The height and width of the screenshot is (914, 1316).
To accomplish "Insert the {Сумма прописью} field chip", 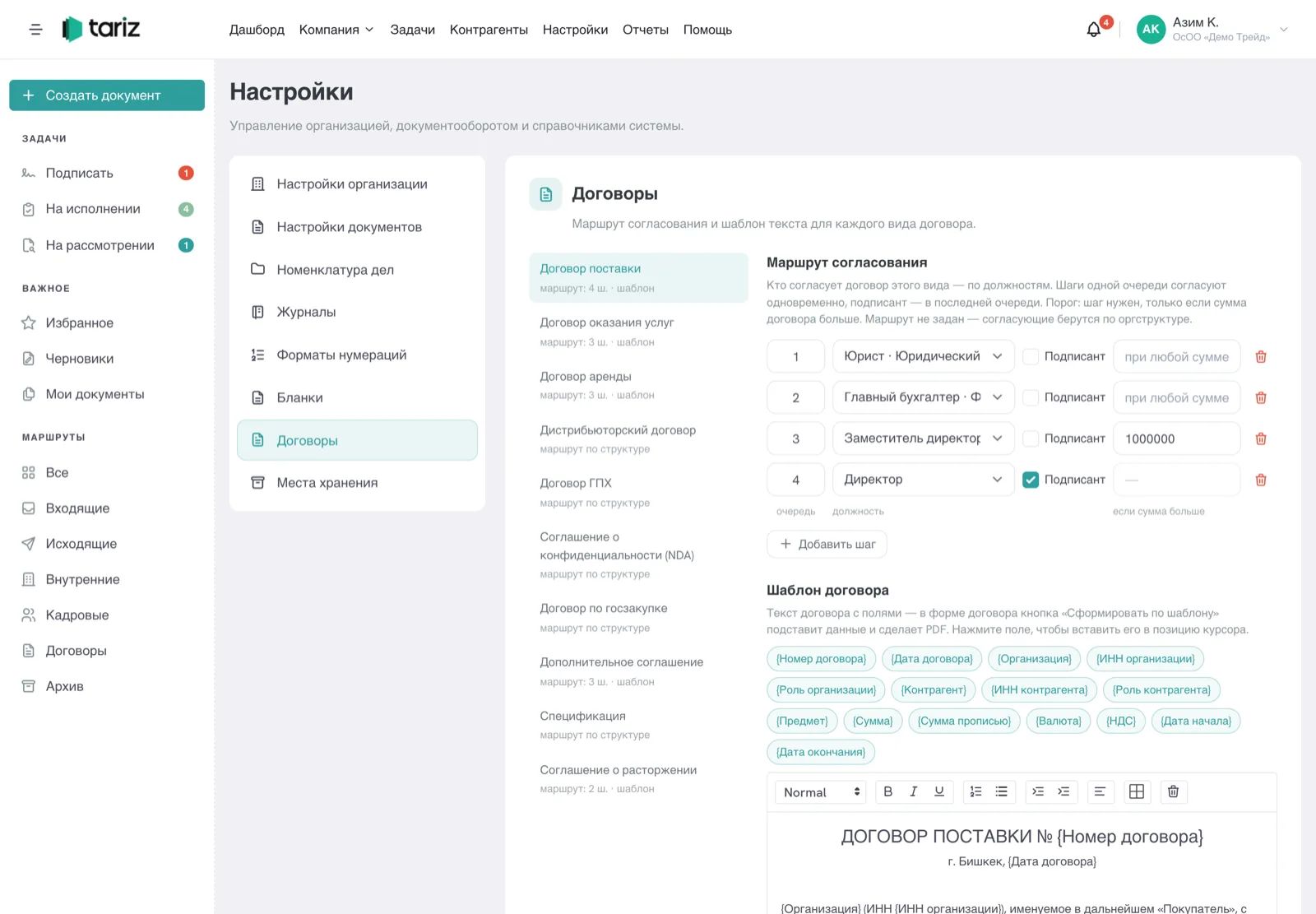I will tap(964, 721).
